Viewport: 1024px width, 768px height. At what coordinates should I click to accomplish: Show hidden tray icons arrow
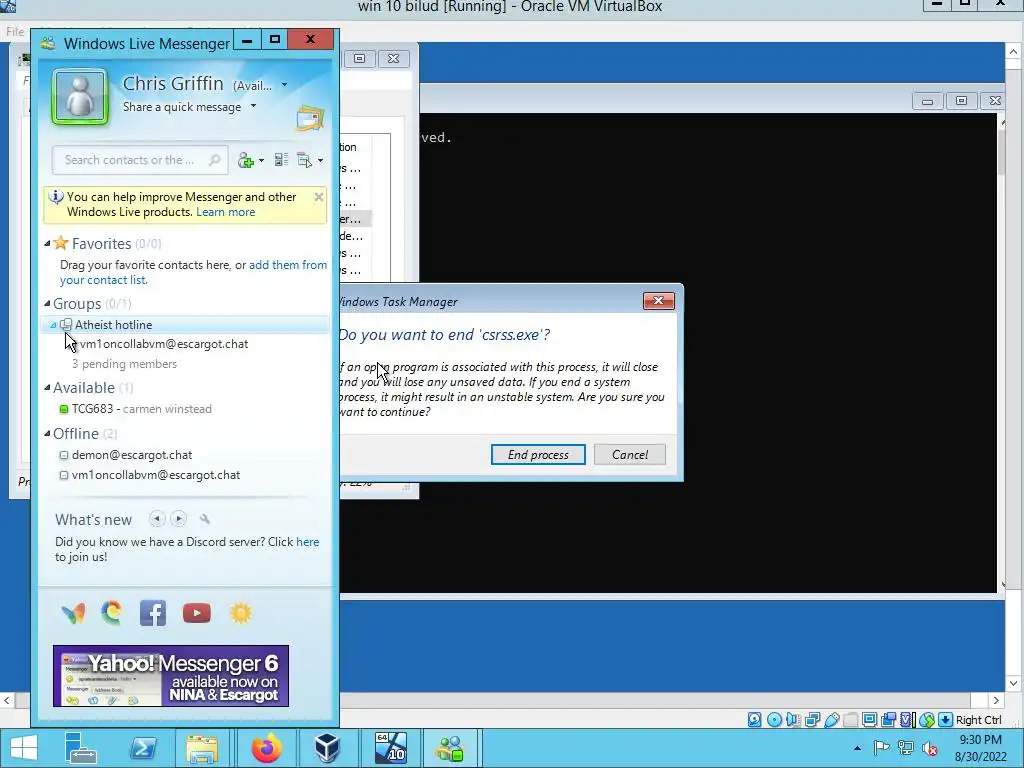857,748
